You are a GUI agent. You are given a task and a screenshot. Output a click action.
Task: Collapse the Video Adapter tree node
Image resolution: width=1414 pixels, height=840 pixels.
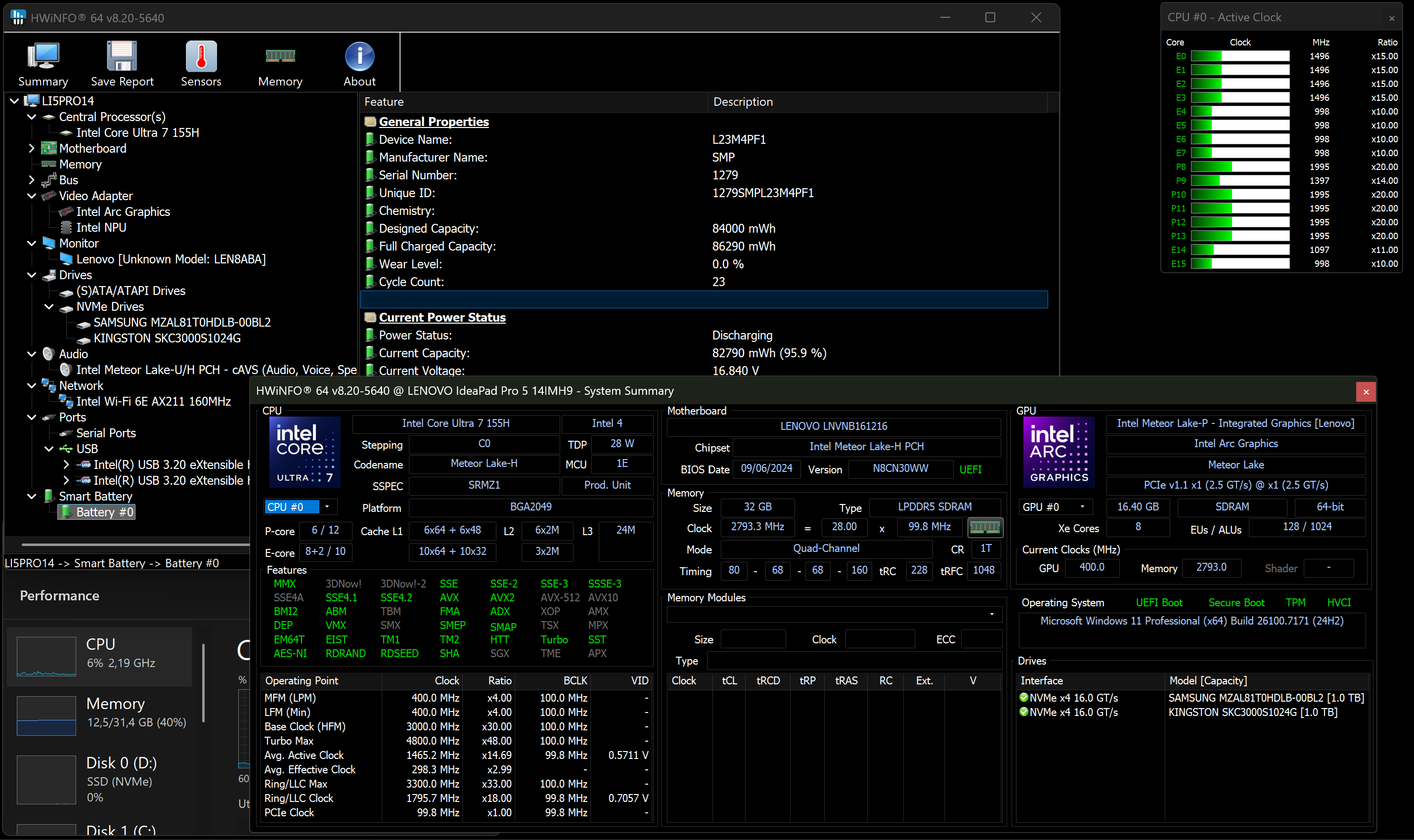(x=32, y=196)
